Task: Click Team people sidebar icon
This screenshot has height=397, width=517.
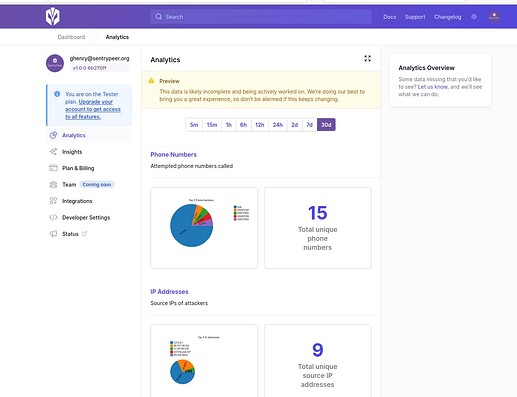Action: pyautogui.click(x=53, y=184)
